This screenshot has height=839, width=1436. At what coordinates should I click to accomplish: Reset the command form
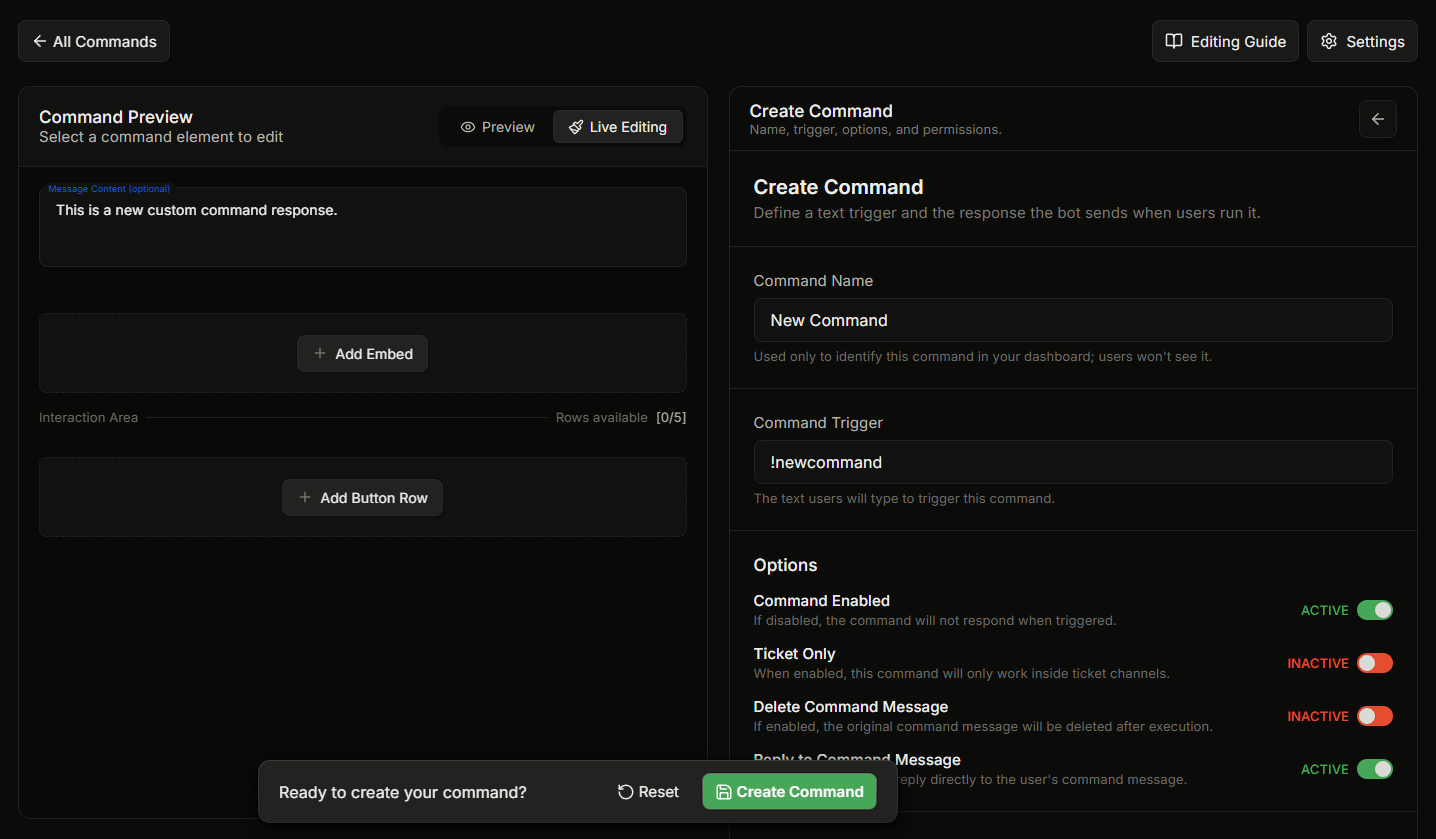tap(648, 792)
